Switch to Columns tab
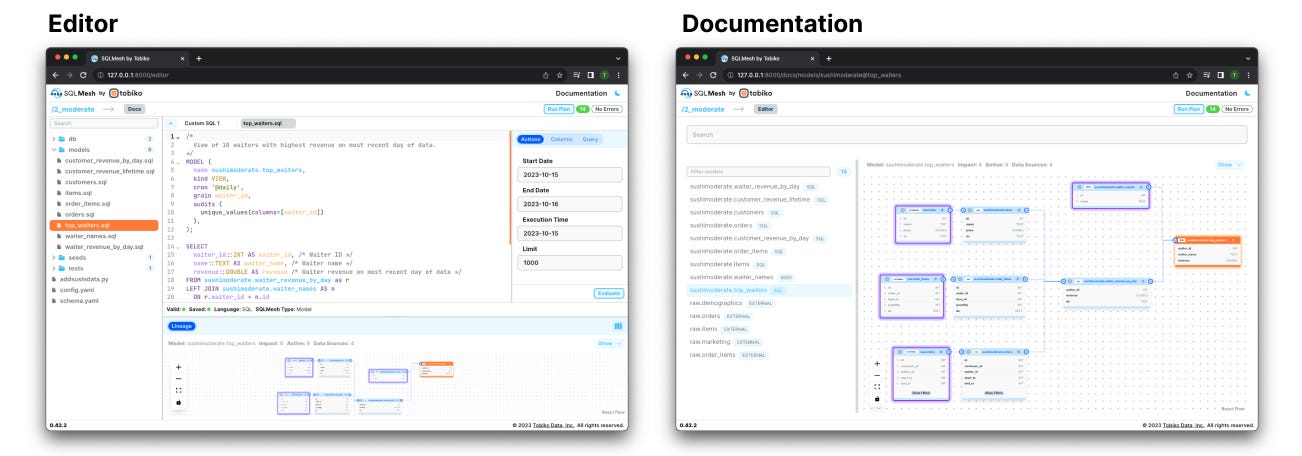1302x456 pixels. (x=561, y=139)
